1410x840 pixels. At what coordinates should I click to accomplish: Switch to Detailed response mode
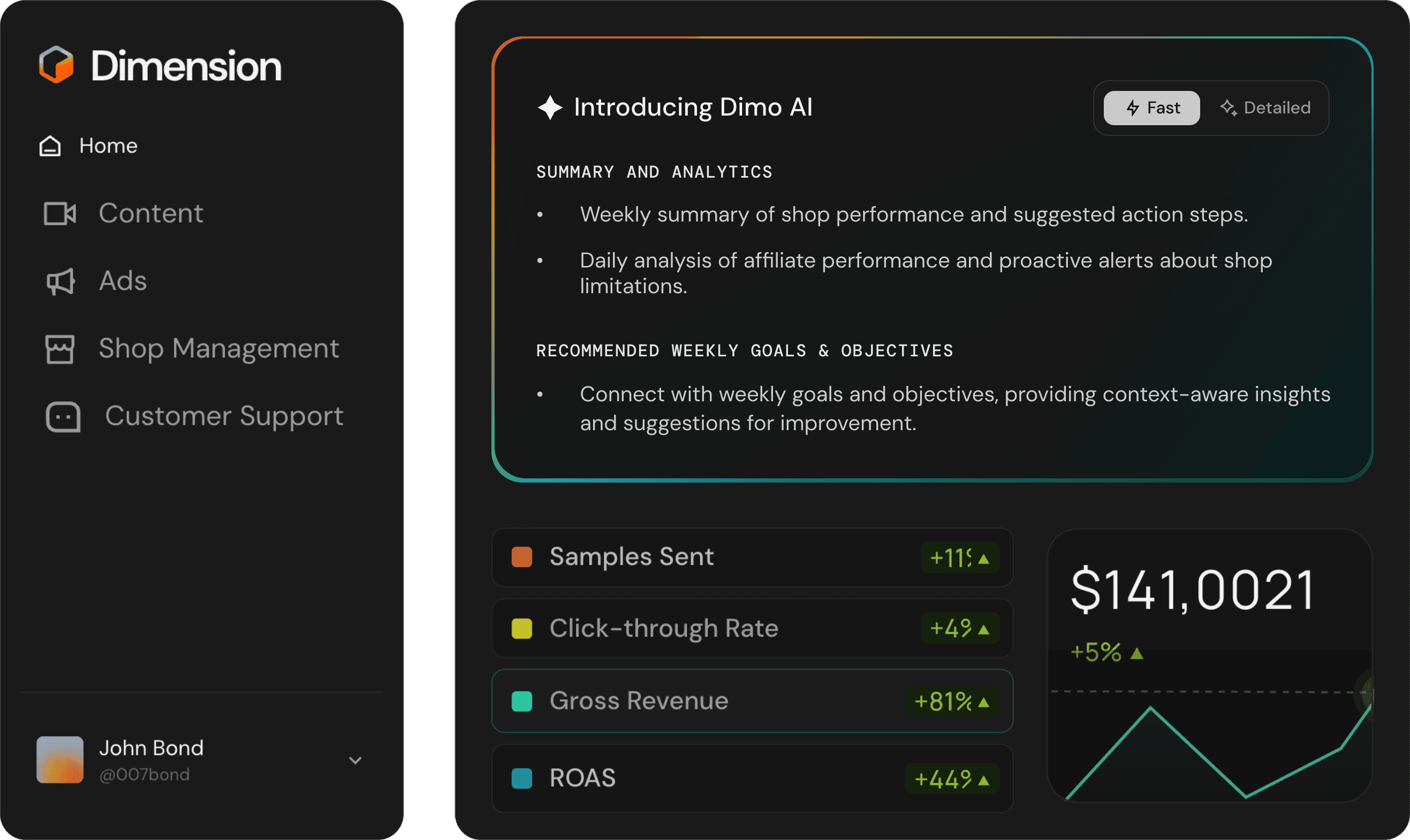1265,108
